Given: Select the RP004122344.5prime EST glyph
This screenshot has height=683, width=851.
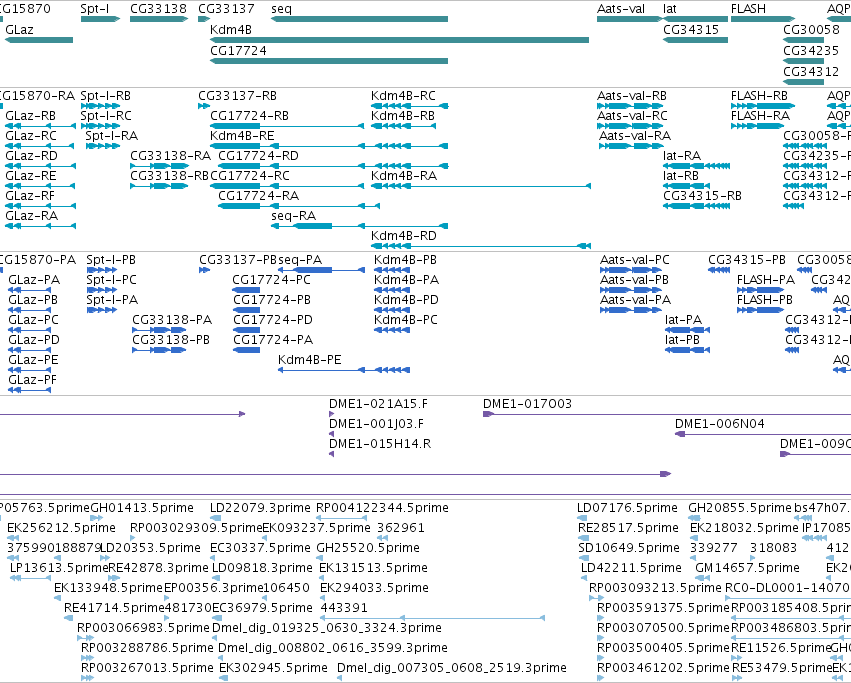Looking at the screenshot, I should tap(340, 518).
